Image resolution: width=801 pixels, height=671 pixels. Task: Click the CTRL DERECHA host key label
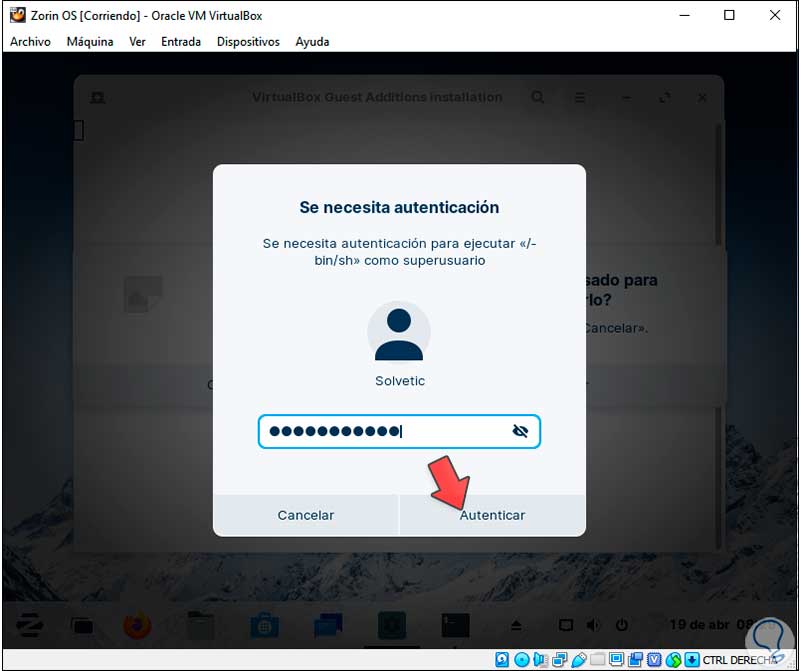pyautogui.click(x=739, y=660)
